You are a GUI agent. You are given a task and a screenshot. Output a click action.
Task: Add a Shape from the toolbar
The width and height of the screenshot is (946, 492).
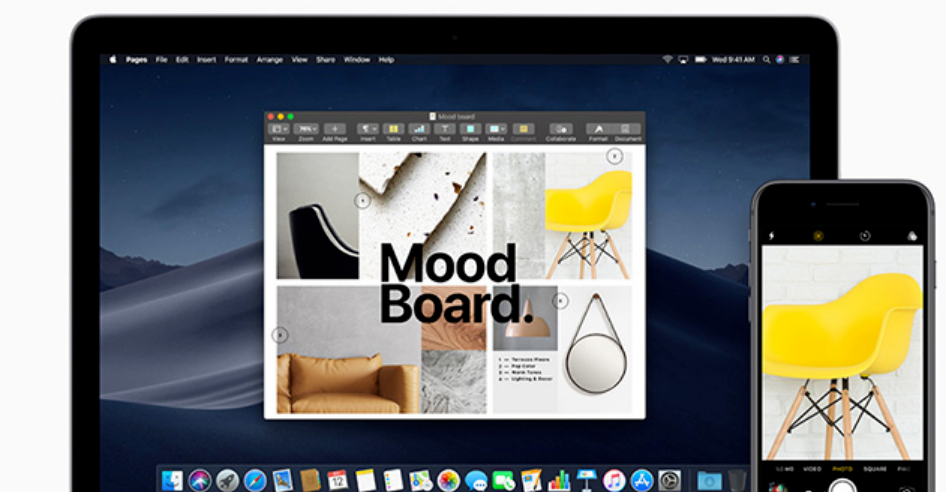tap(470, 129)
